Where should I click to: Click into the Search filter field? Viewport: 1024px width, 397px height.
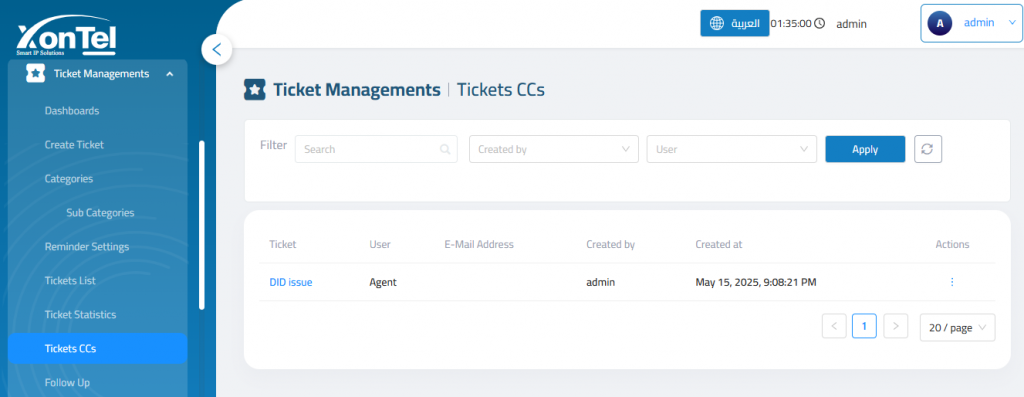pos(376,149)
